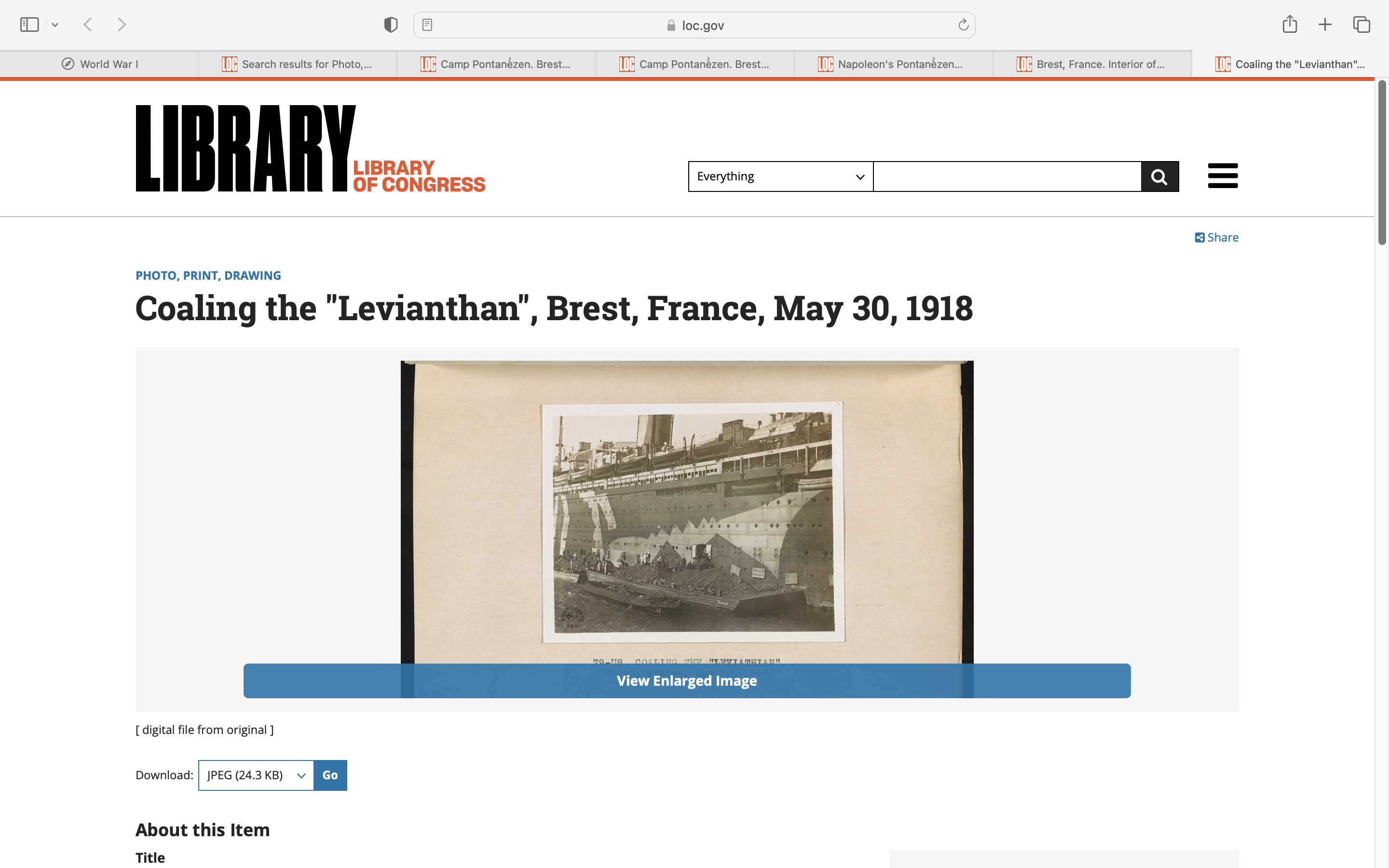Open the reader view icon in address bar
This screenshot has height=868, width=1389.
click(x=427, y=25)
